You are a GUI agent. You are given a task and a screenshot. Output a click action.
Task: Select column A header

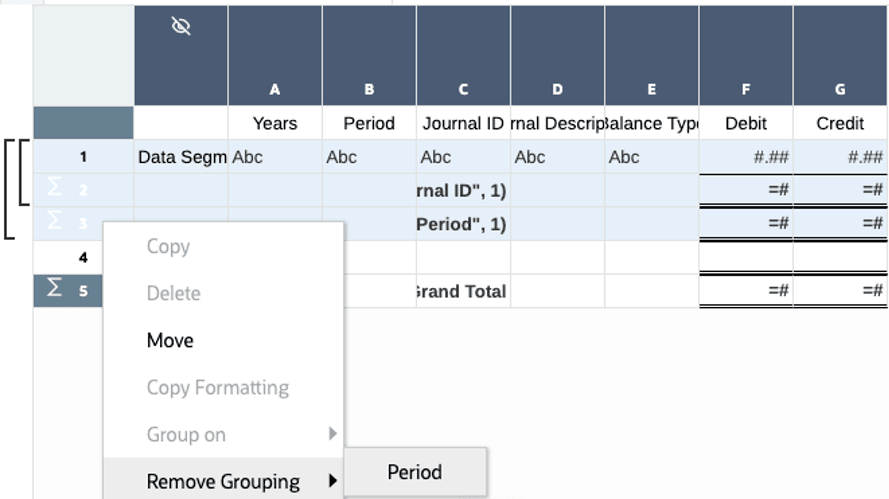pos(275,89)
